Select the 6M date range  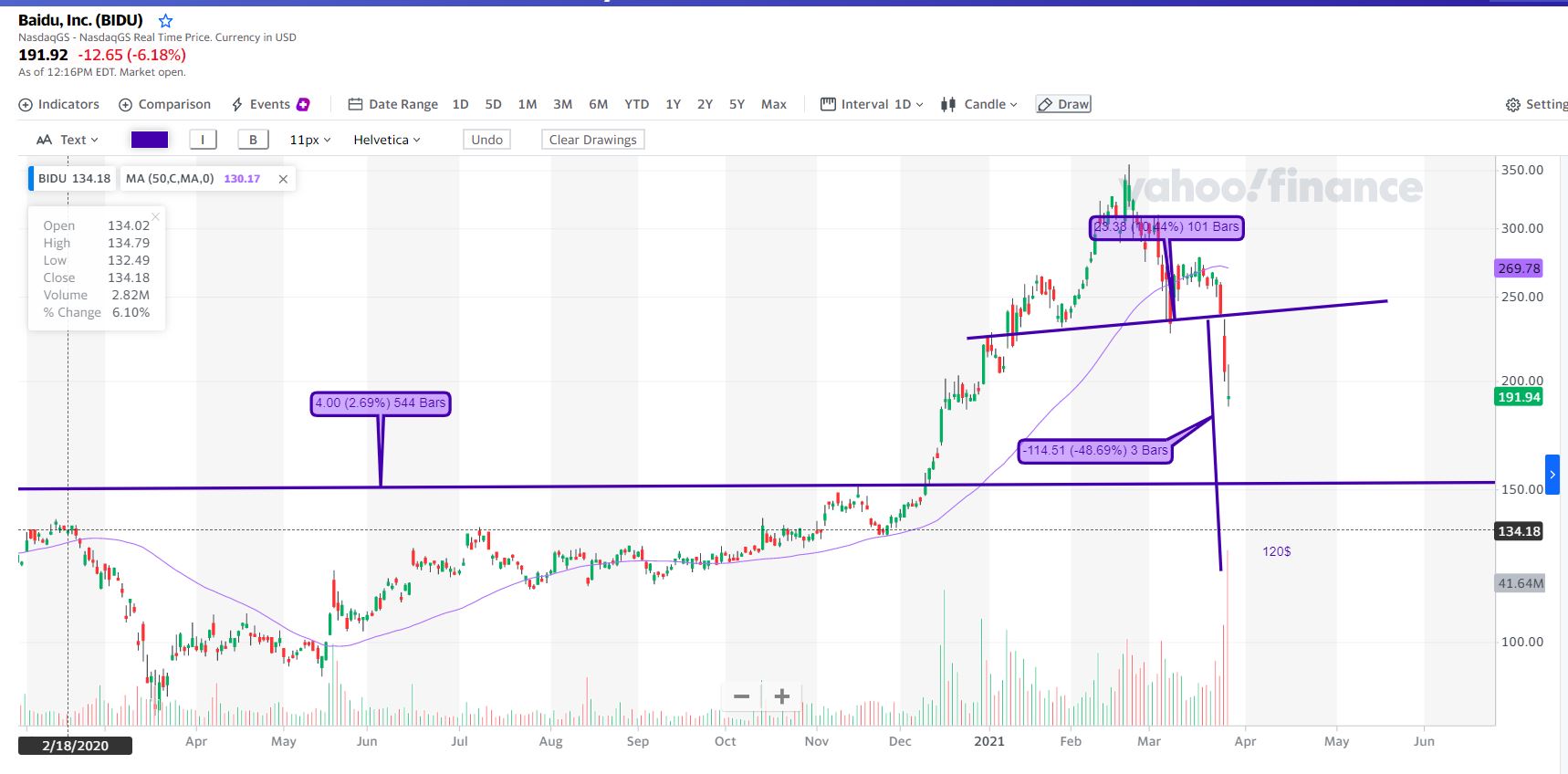(x=599, y=104)
